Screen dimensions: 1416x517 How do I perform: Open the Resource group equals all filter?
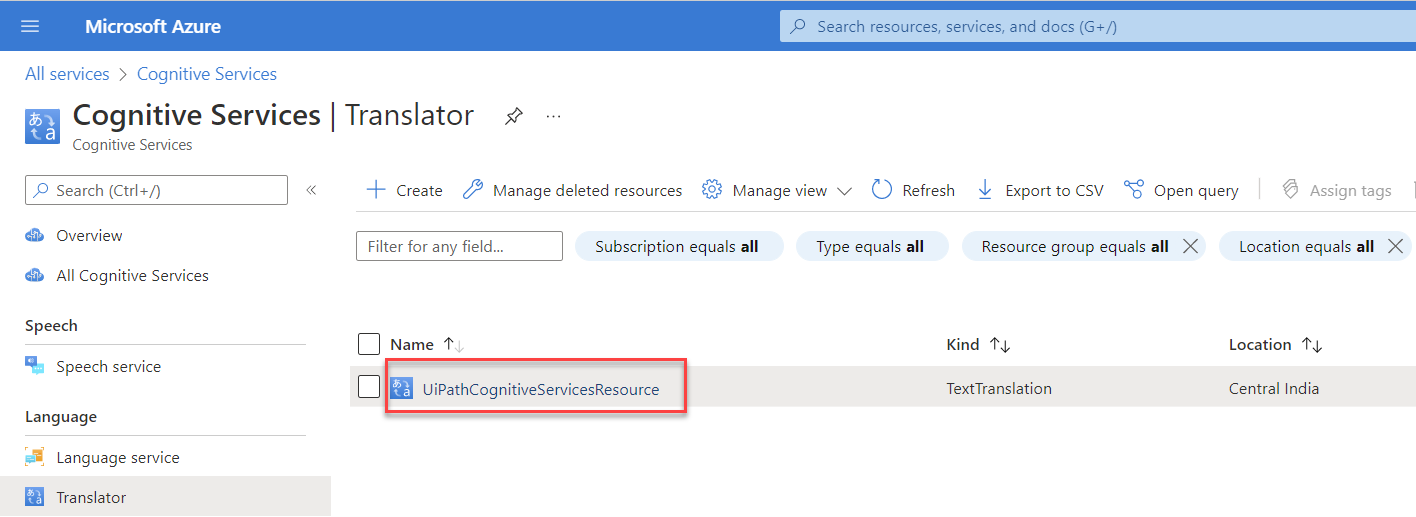click(1075, 246)
